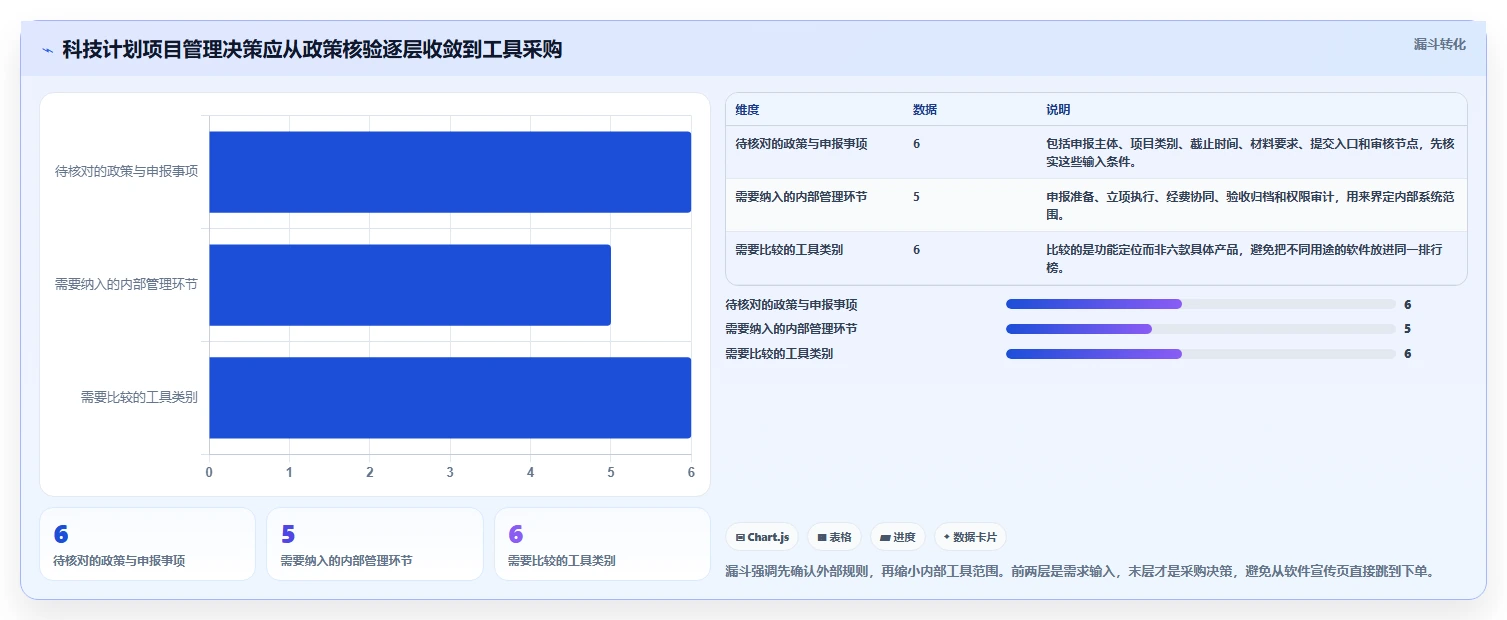
Task: Click the main title 科技计划项目管理决策
Action: pyautogui.click(x=312, y=50)
